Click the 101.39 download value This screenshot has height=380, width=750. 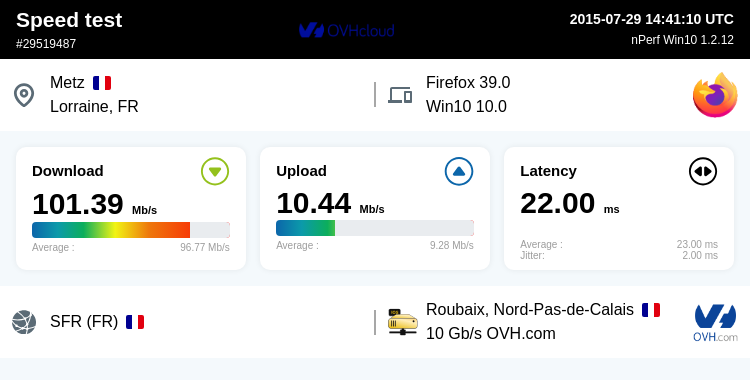click(78, 204)
